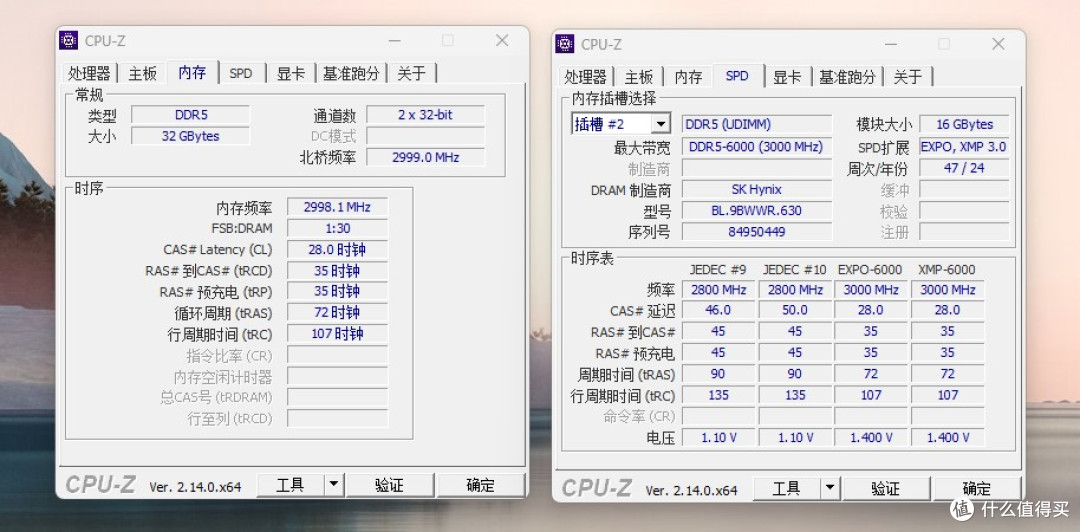This screenshot has height=532, width=1080.
Task: Click the JEDEC #10 column header
Action: pyautogui.click(x=794, y=269)
